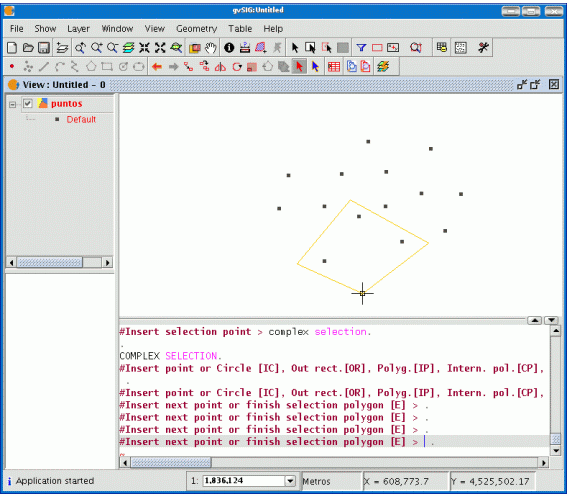
Task: Open the attribute table red grid icon
Action: click(x=334, y=67)
